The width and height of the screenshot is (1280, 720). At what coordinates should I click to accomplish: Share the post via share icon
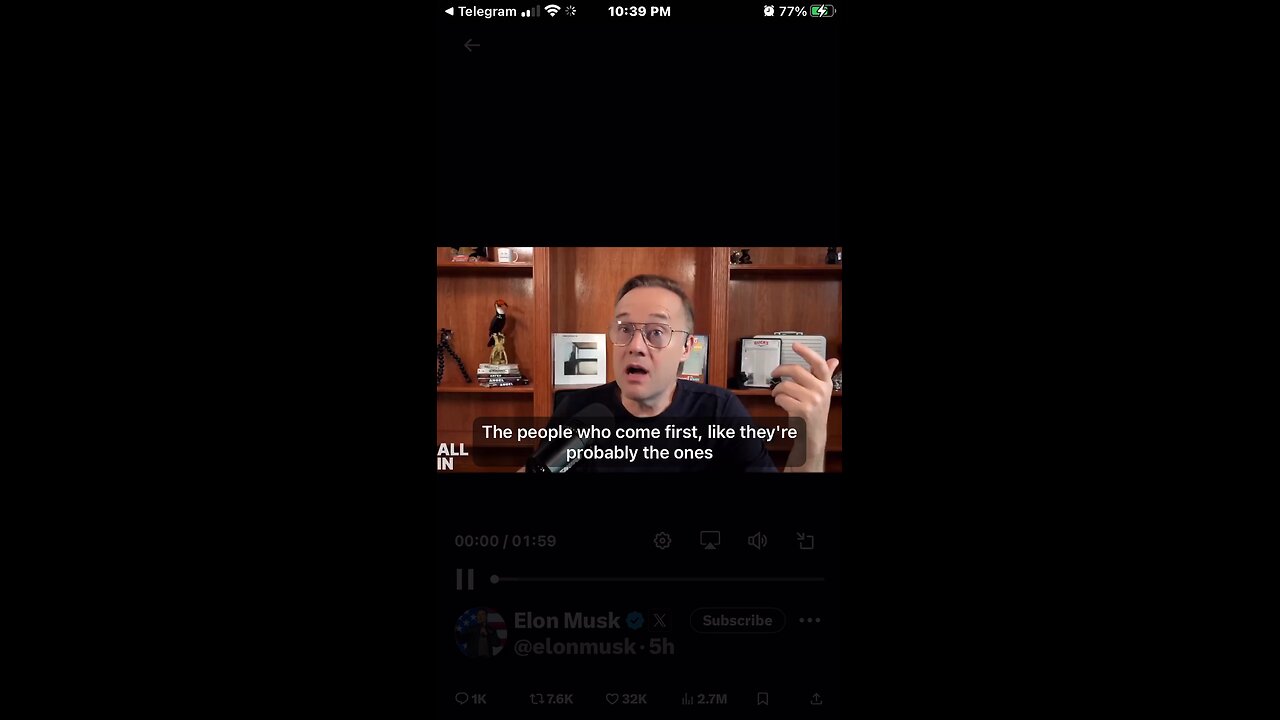pos(816,699)
